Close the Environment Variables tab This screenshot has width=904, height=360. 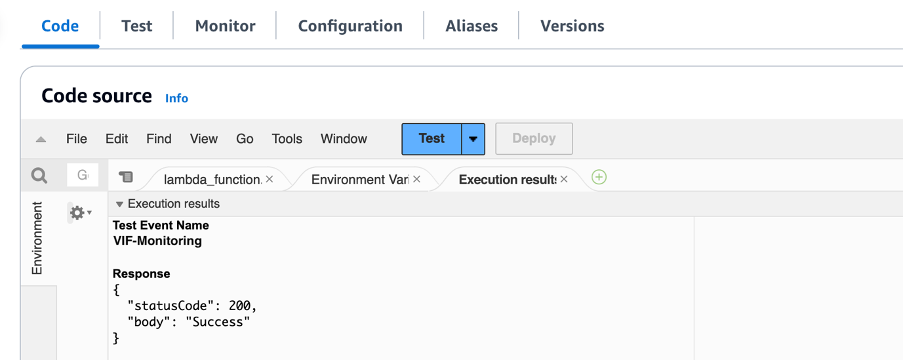[416, 179]
